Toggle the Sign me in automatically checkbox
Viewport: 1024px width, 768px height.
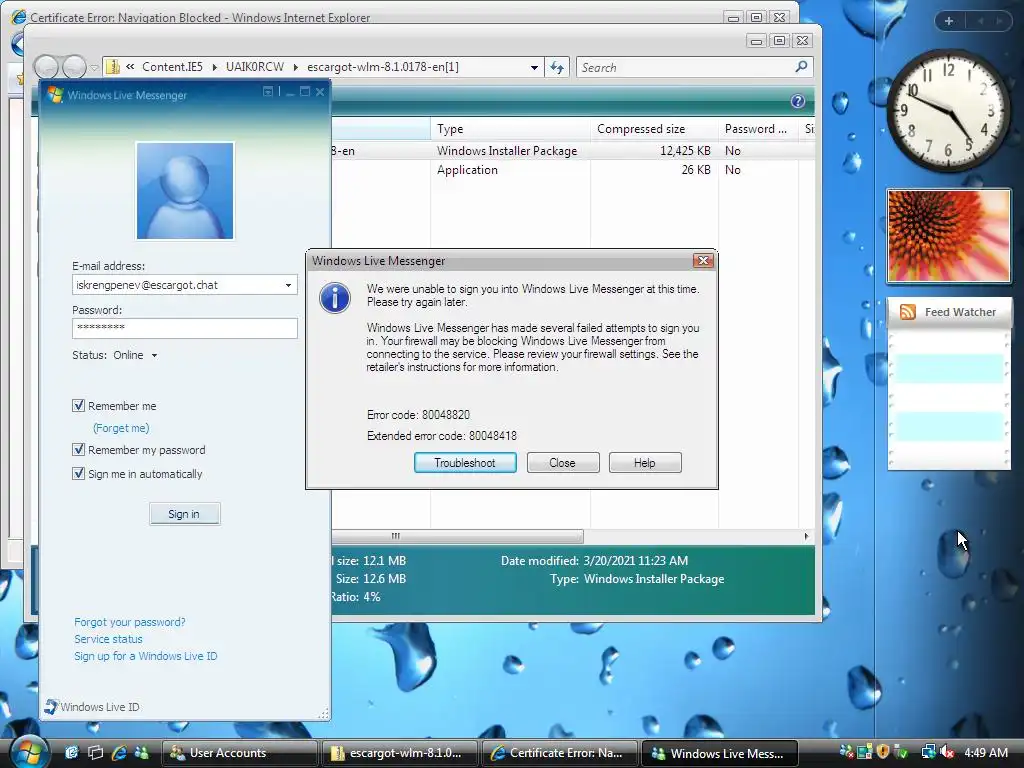pos(78,473)
